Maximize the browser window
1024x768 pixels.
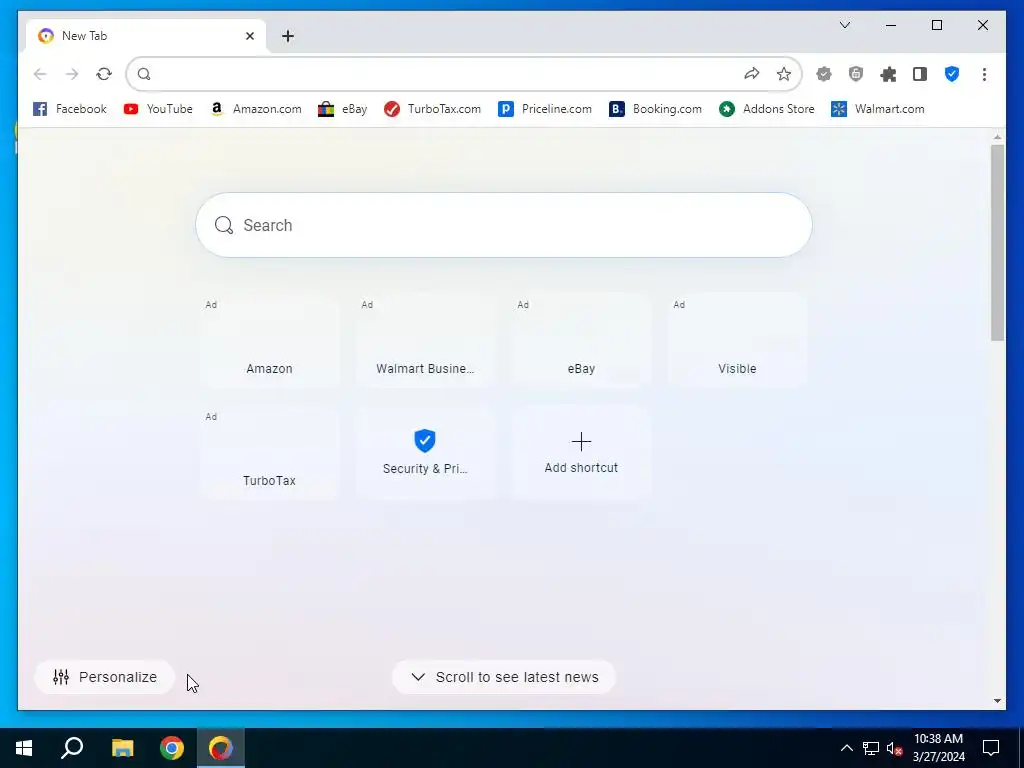pyautogui.click(x=936, y=25)
